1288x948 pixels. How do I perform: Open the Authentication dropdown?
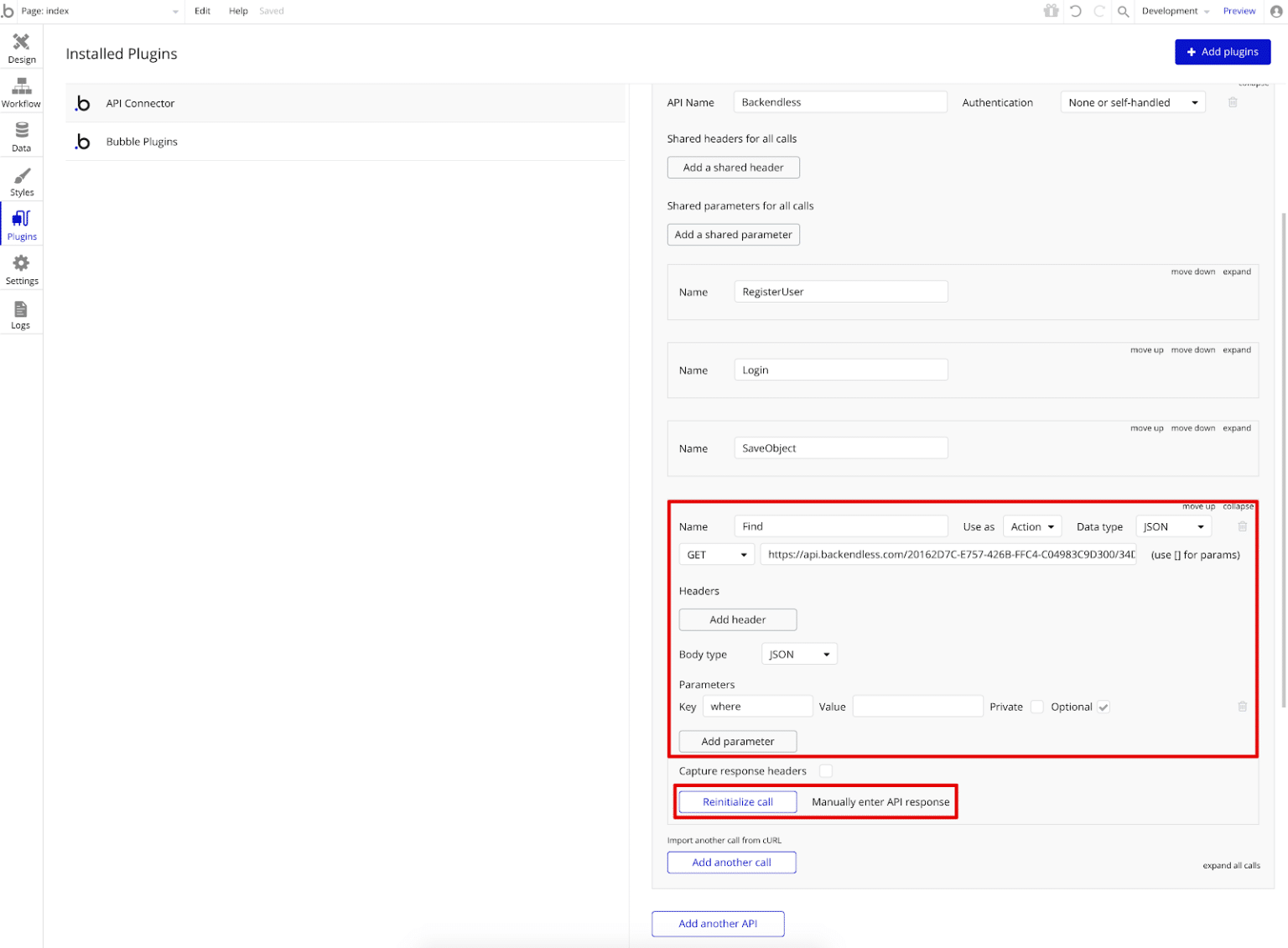click(1132, 101)
